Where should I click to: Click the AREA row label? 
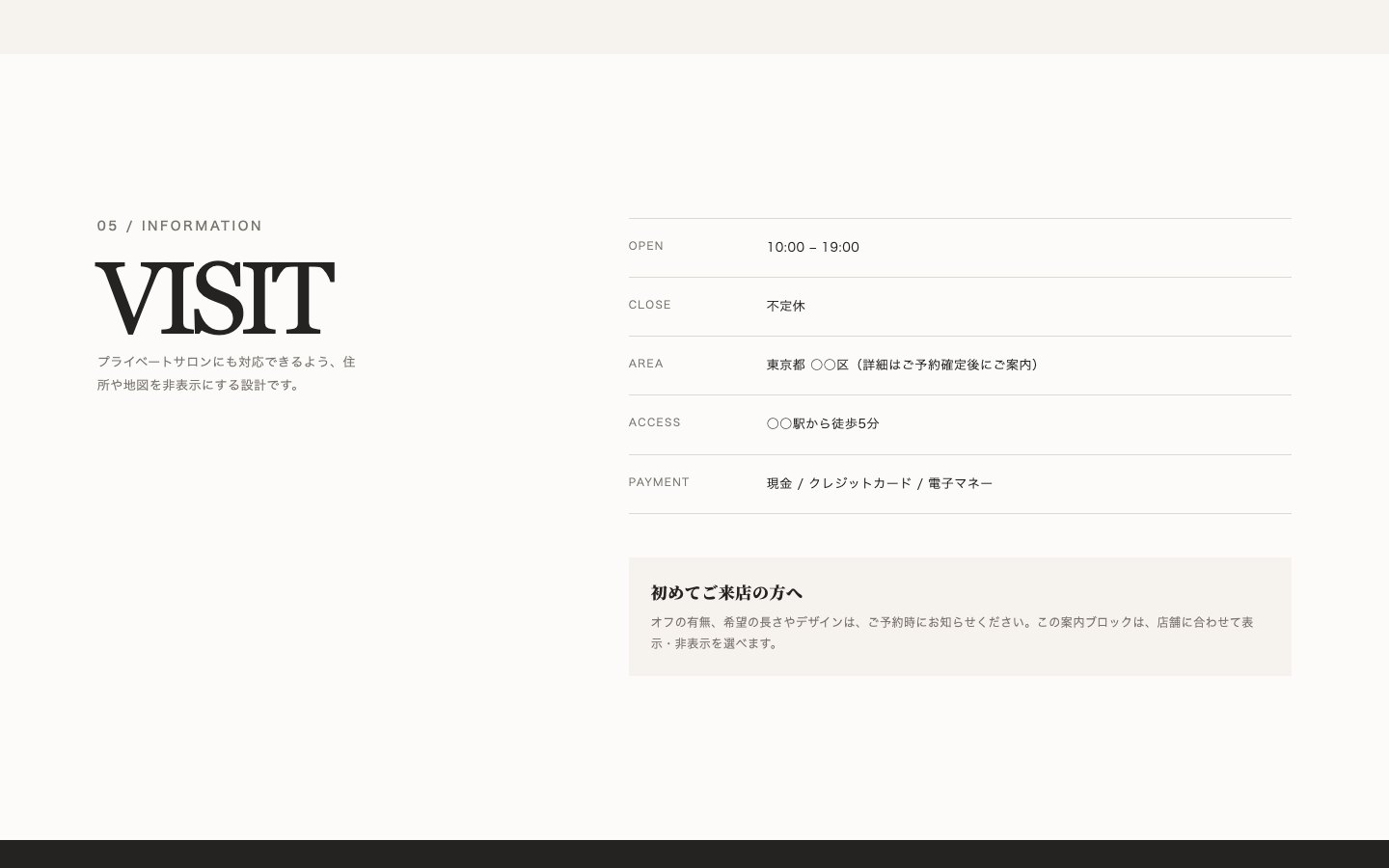click(646, 364)
